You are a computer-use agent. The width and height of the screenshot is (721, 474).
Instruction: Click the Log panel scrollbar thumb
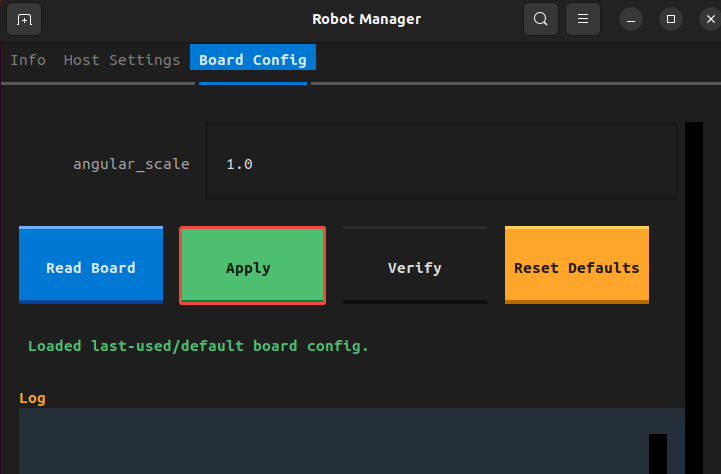point(658,454)
